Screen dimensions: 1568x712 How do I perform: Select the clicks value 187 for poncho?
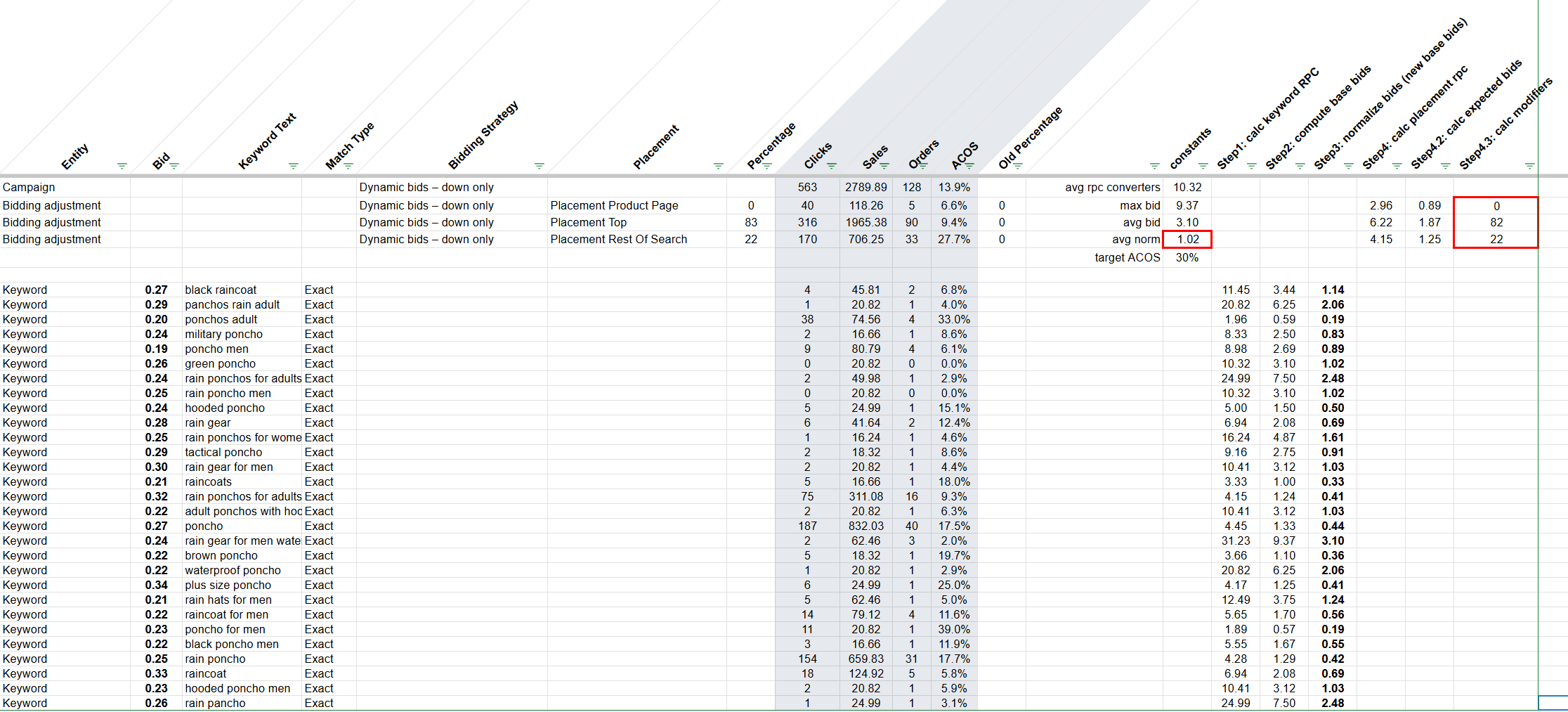[x=807, y=526]
